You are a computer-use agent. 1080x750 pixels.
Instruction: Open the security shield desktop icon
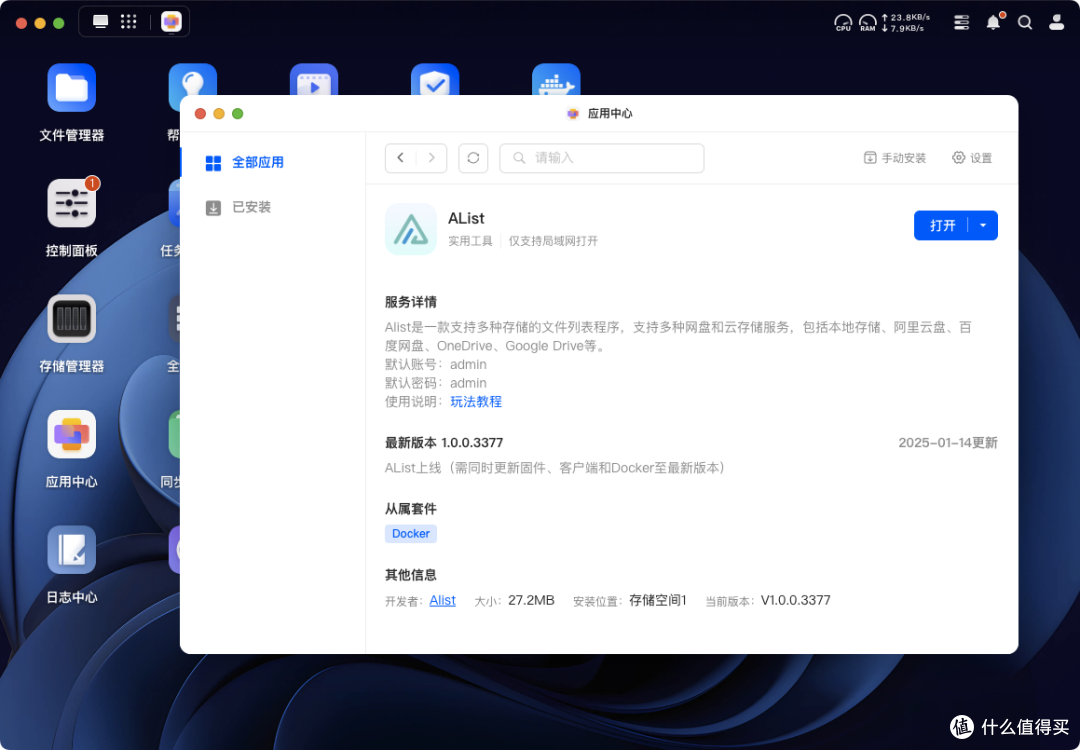coord(435,80)
